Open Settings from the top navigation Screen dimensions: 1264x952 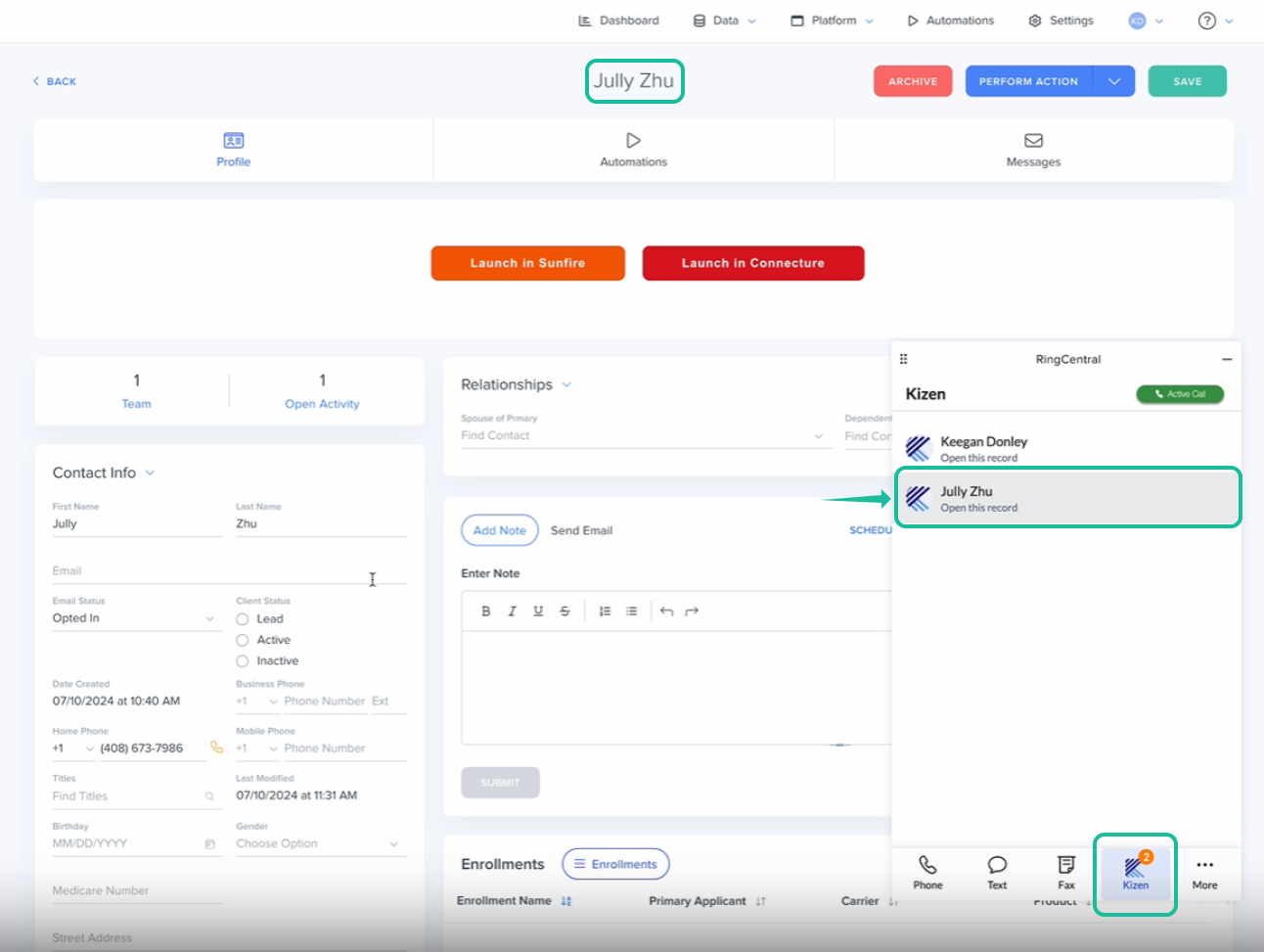[1061, 21]
